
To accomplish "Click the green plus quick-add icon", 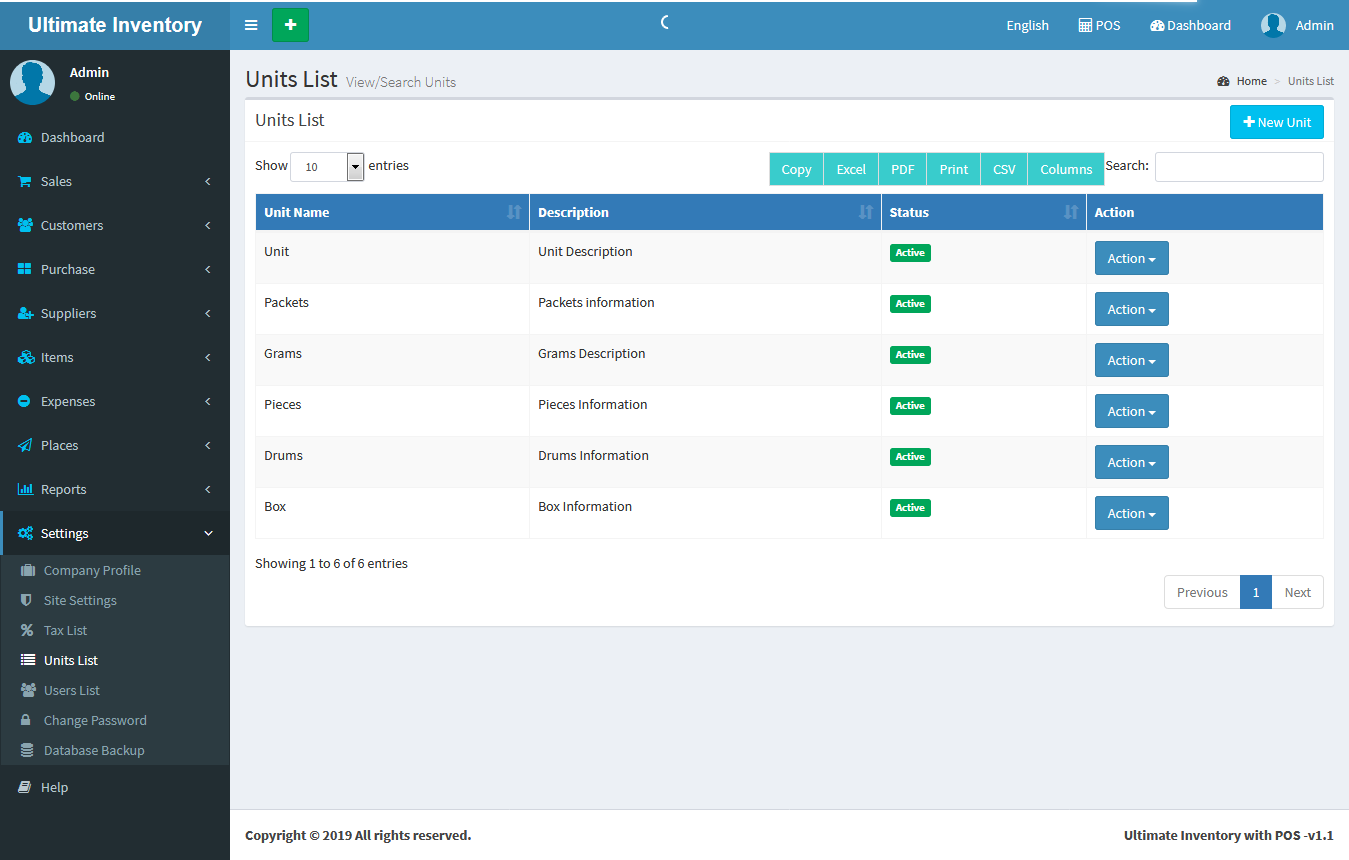I will tap(290, 25).
